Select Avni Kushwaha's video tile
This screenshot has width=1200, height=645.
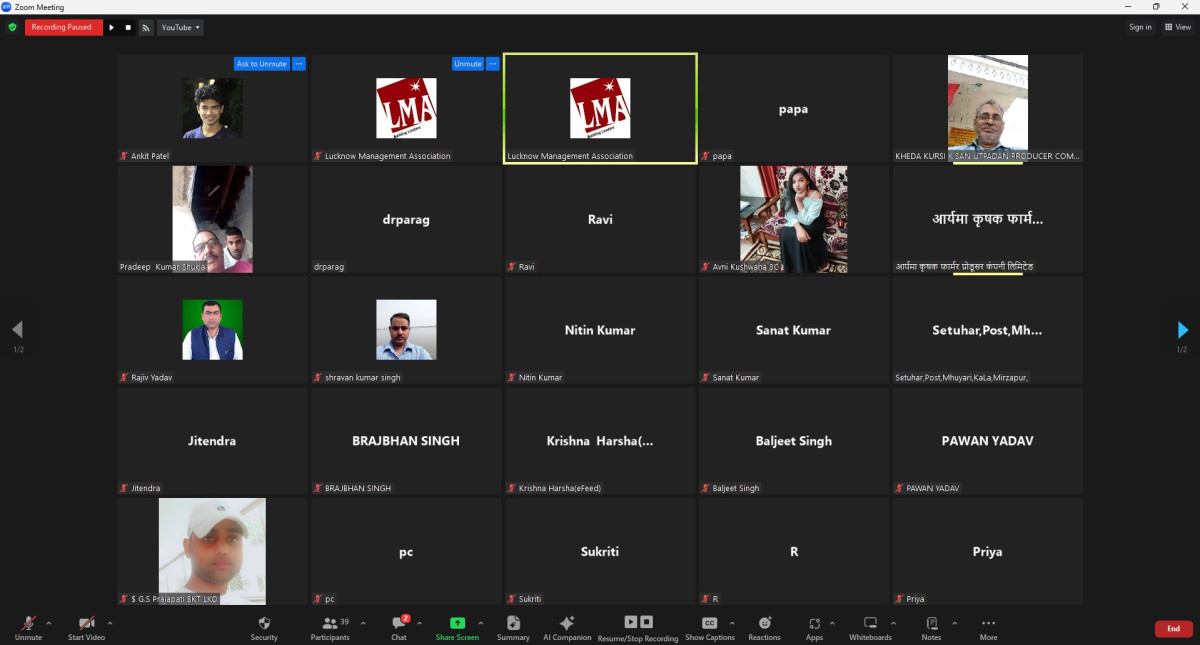794,220
